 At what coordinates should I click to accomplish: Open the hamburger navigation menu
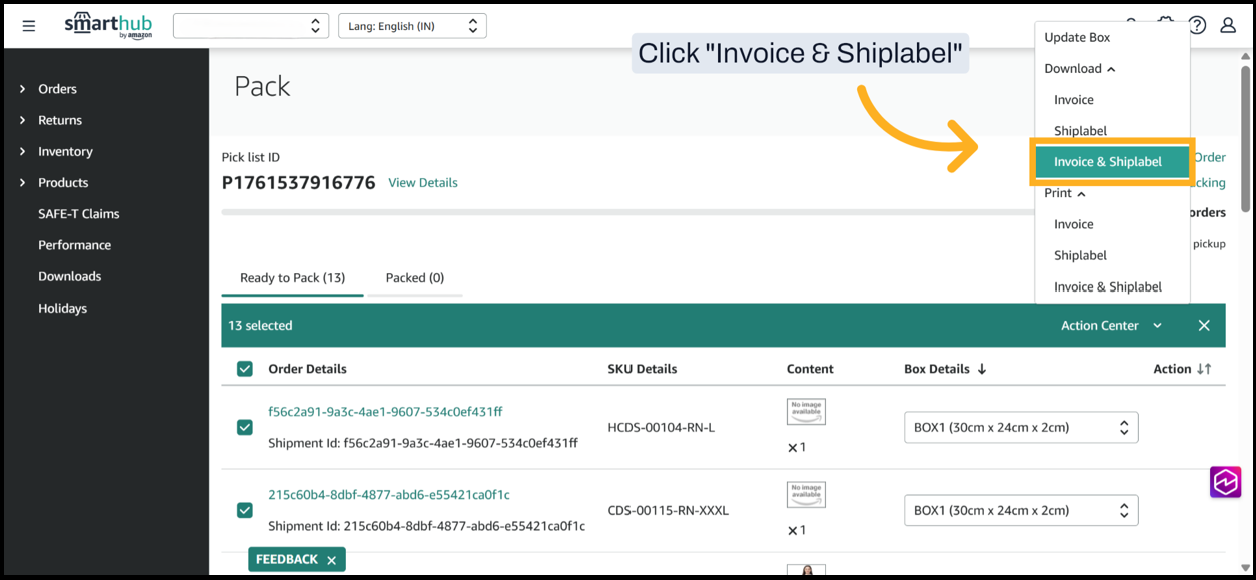29,26
